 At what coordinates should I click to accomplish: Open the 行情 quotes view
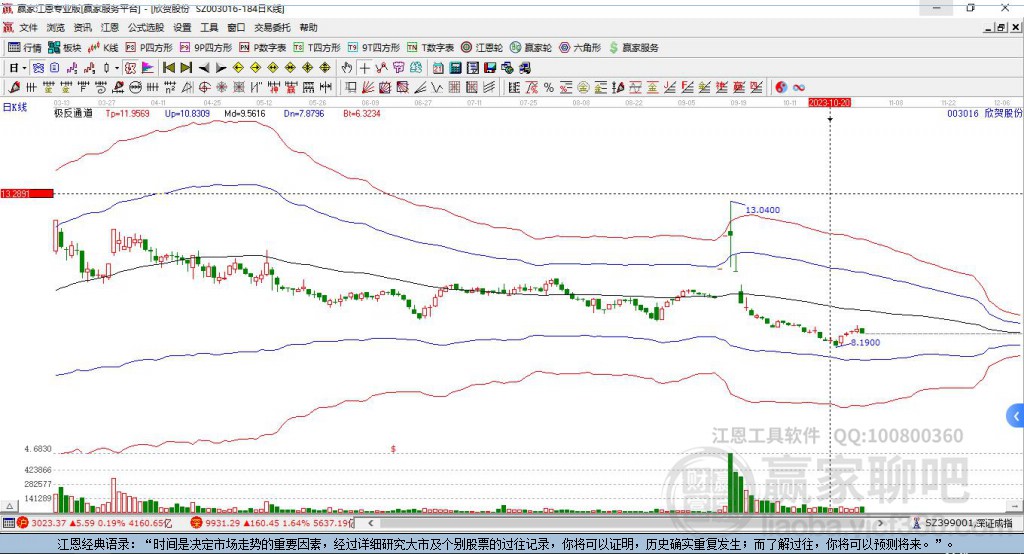[25, 48]
